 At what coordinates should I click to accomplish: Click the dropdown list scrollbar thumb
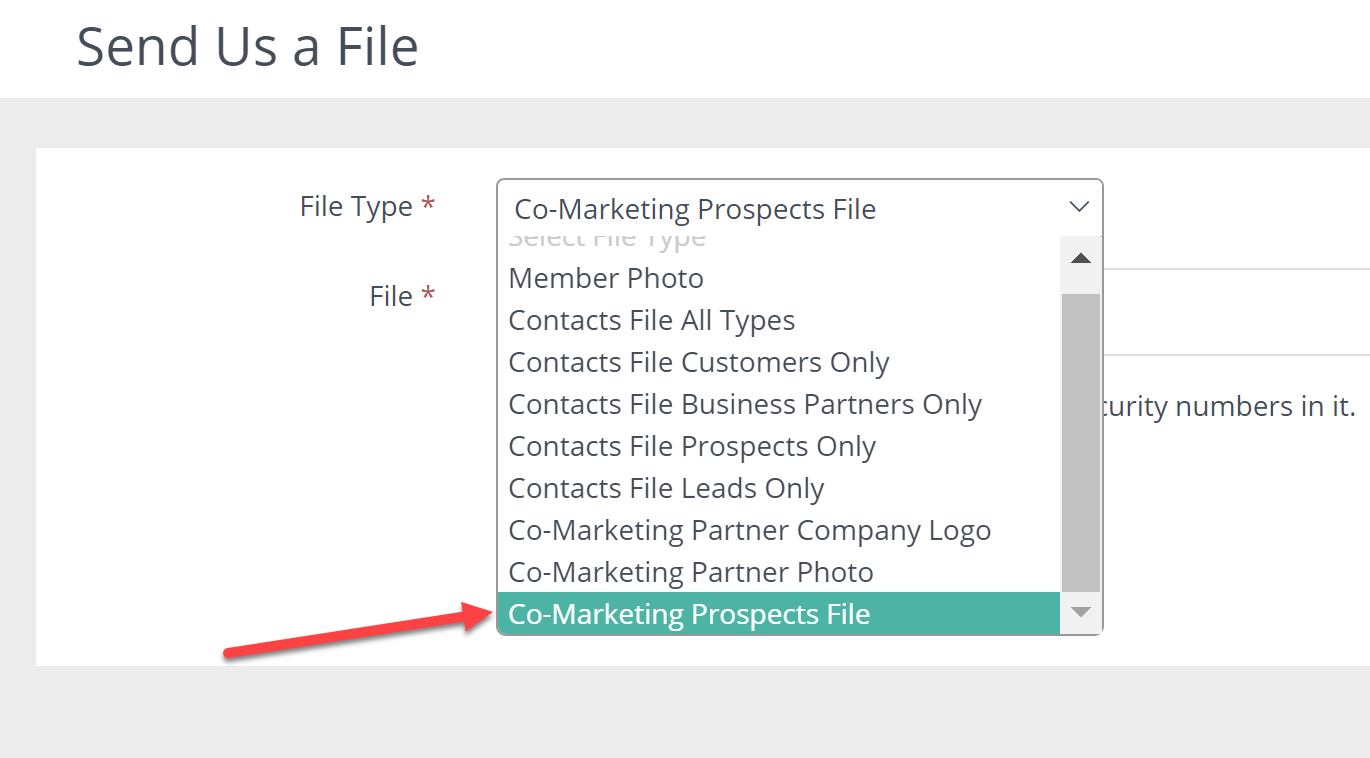tap(1080, 440)
